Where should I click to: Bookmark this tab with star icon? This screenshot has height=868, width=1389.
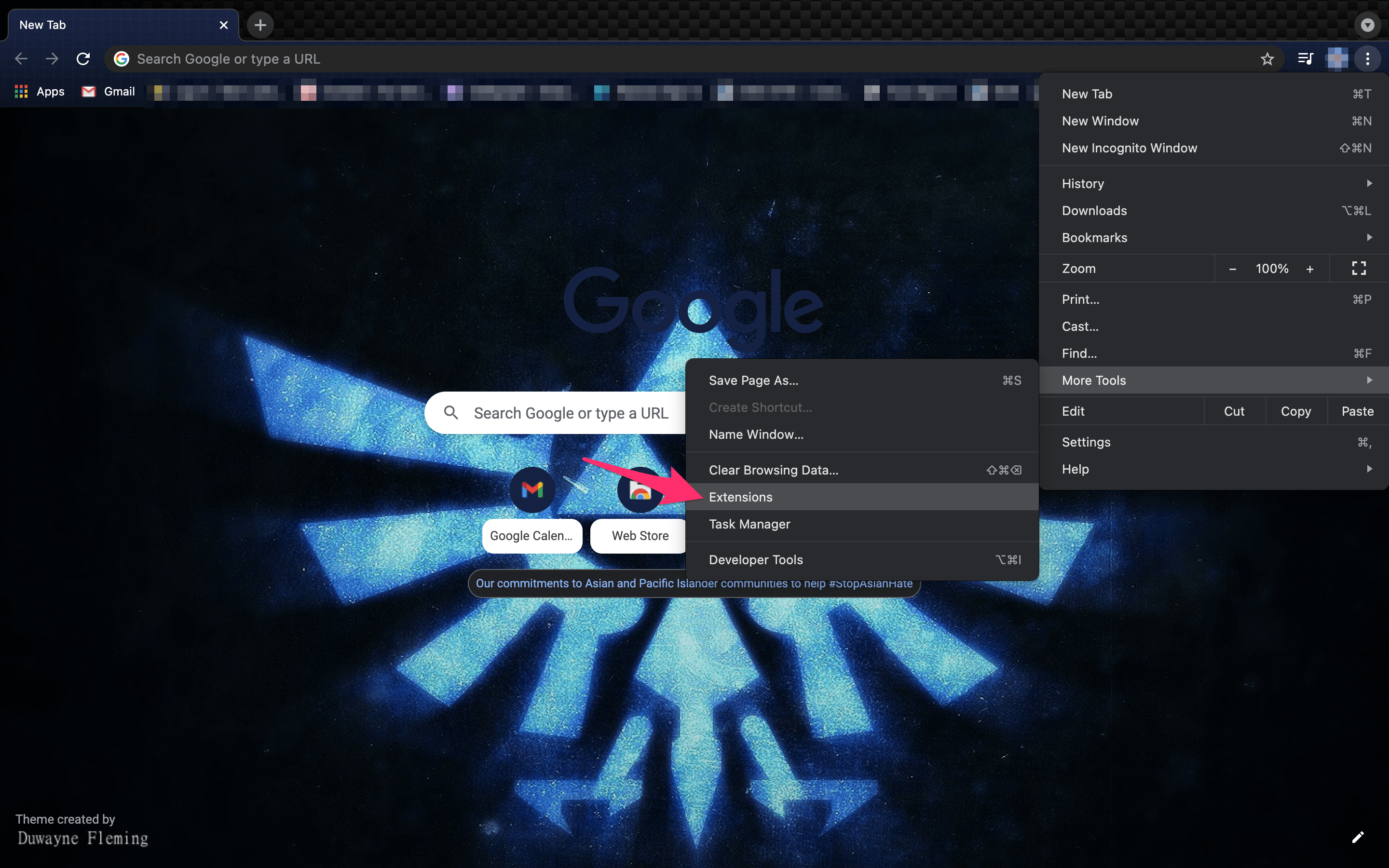(x=1267, y=58)
